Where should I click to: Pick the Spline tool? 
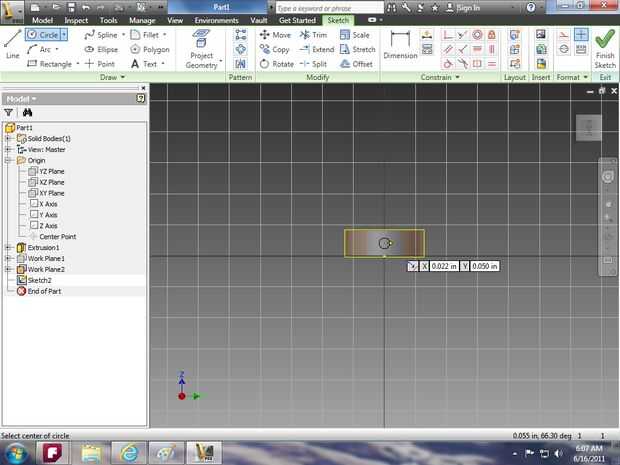[101, 35]
